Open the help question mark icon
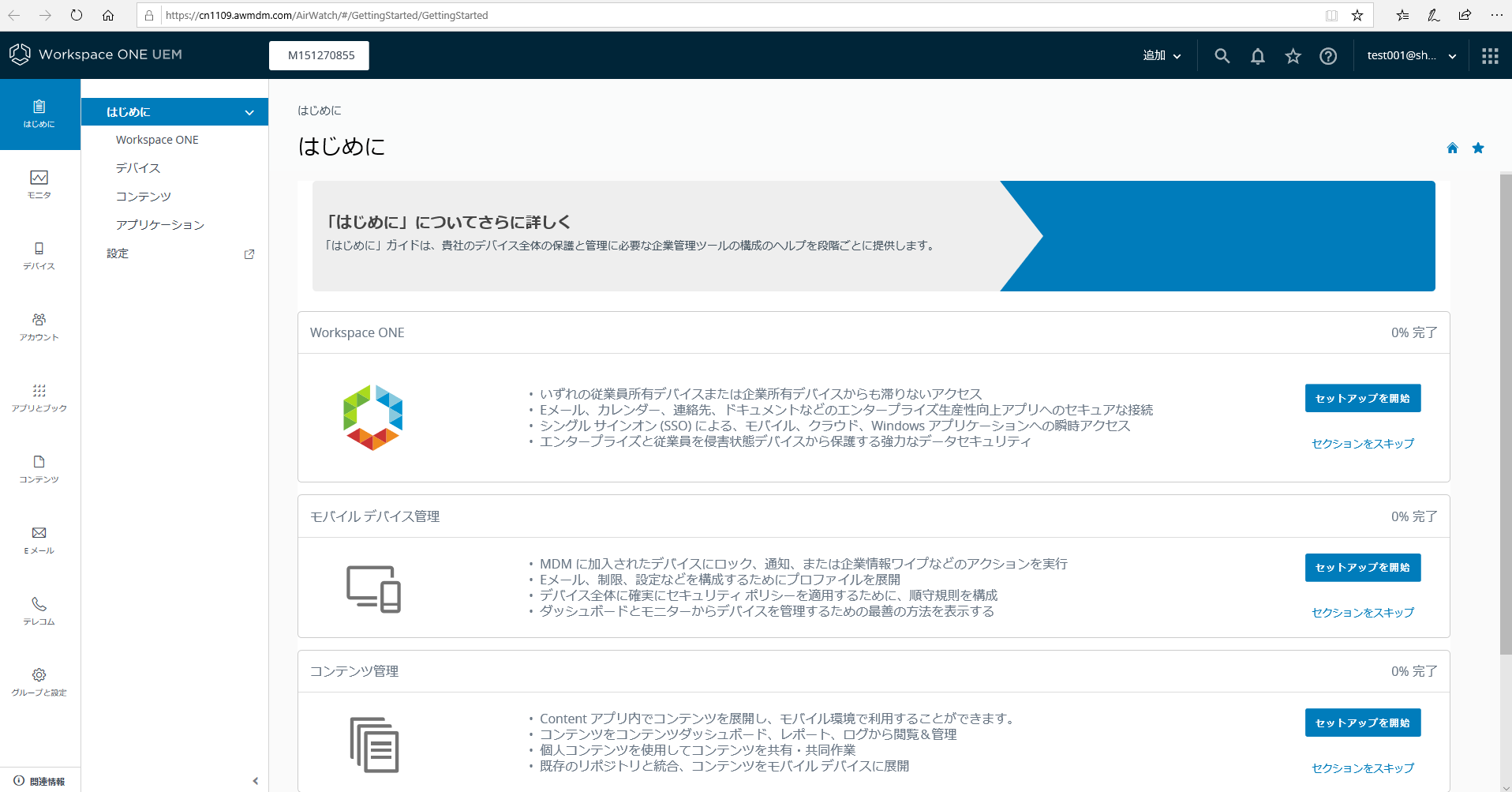Viewport: 1512px width, 792px height. pos(1328,56)
